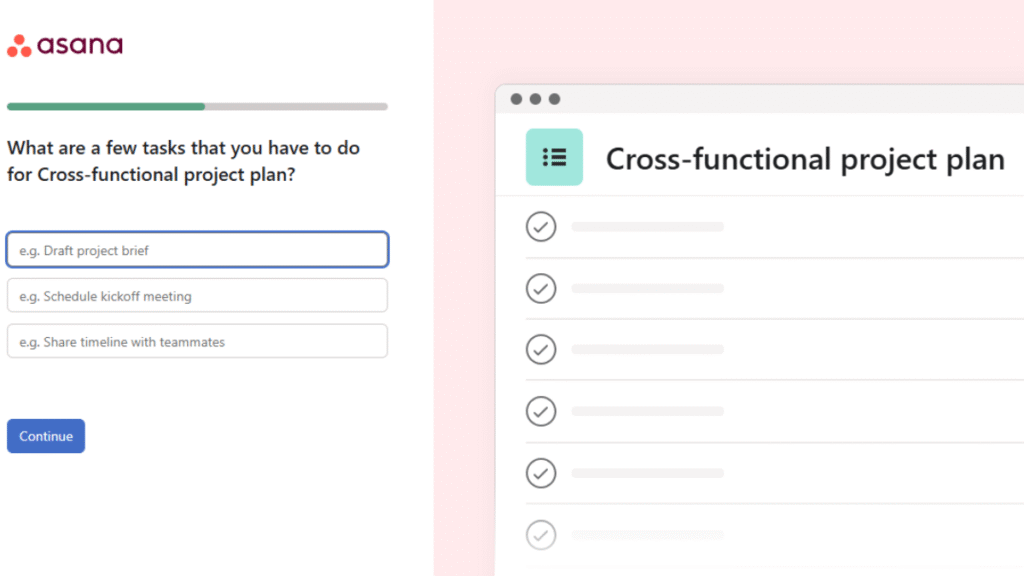This screenshot has height=576, width=1024.
Task: Check off the fifth task in the preview
Action: pyautogui.click(x=541, y=473)
